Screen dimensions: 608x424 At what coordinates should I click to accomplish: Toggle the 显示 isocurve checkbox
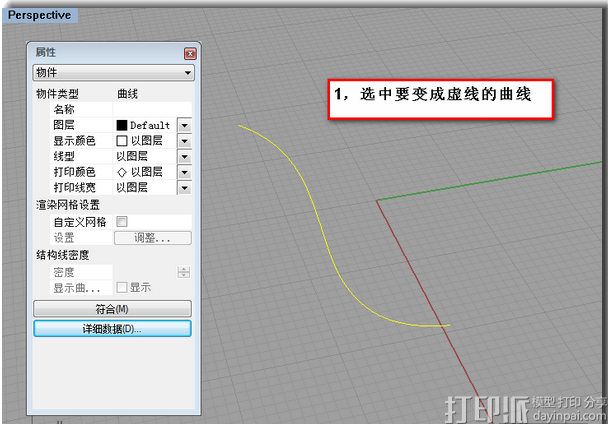click(122, 287)
